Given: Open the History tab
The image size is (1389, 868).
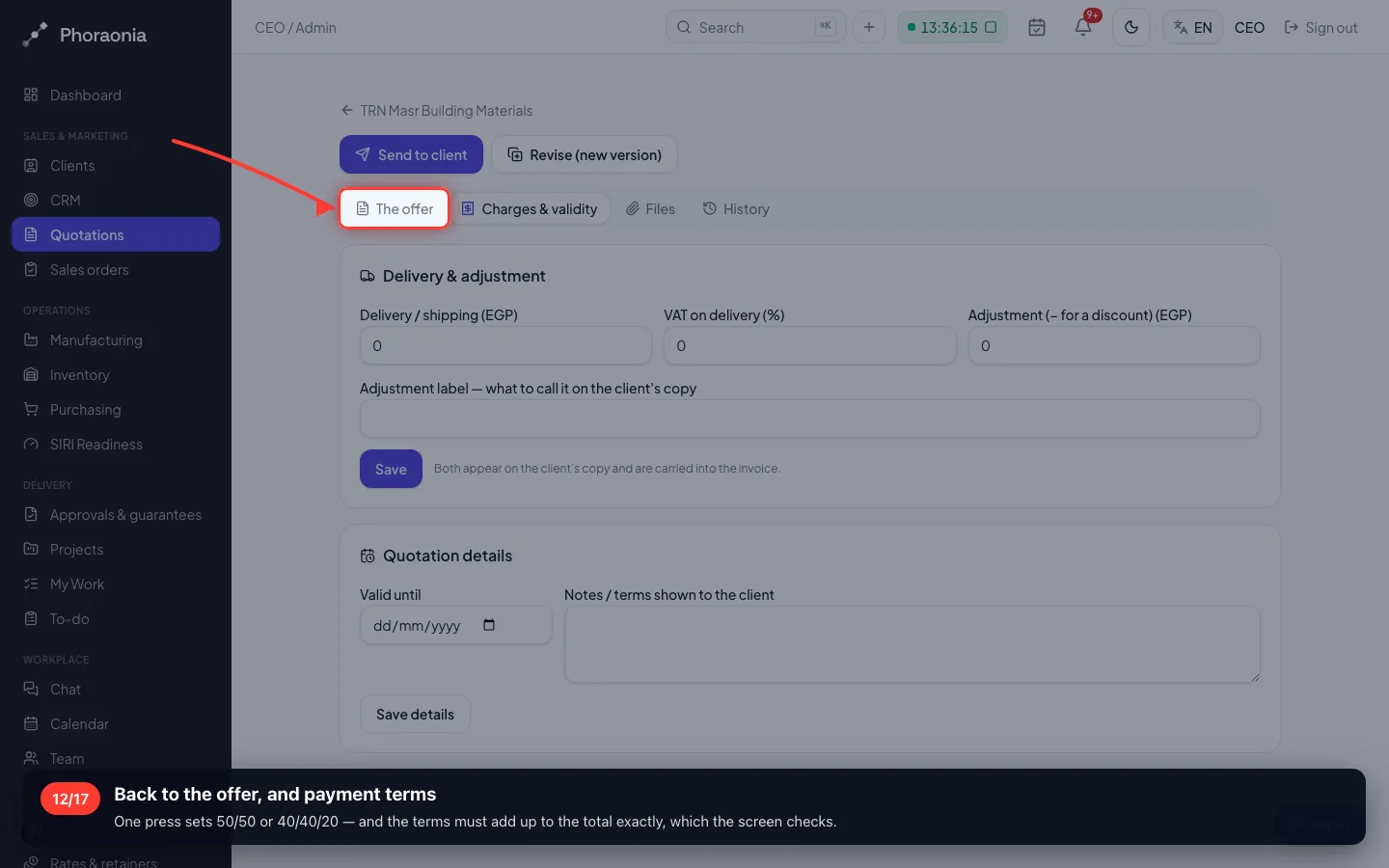Looking at the screenshot, I should tap(737, 209).
